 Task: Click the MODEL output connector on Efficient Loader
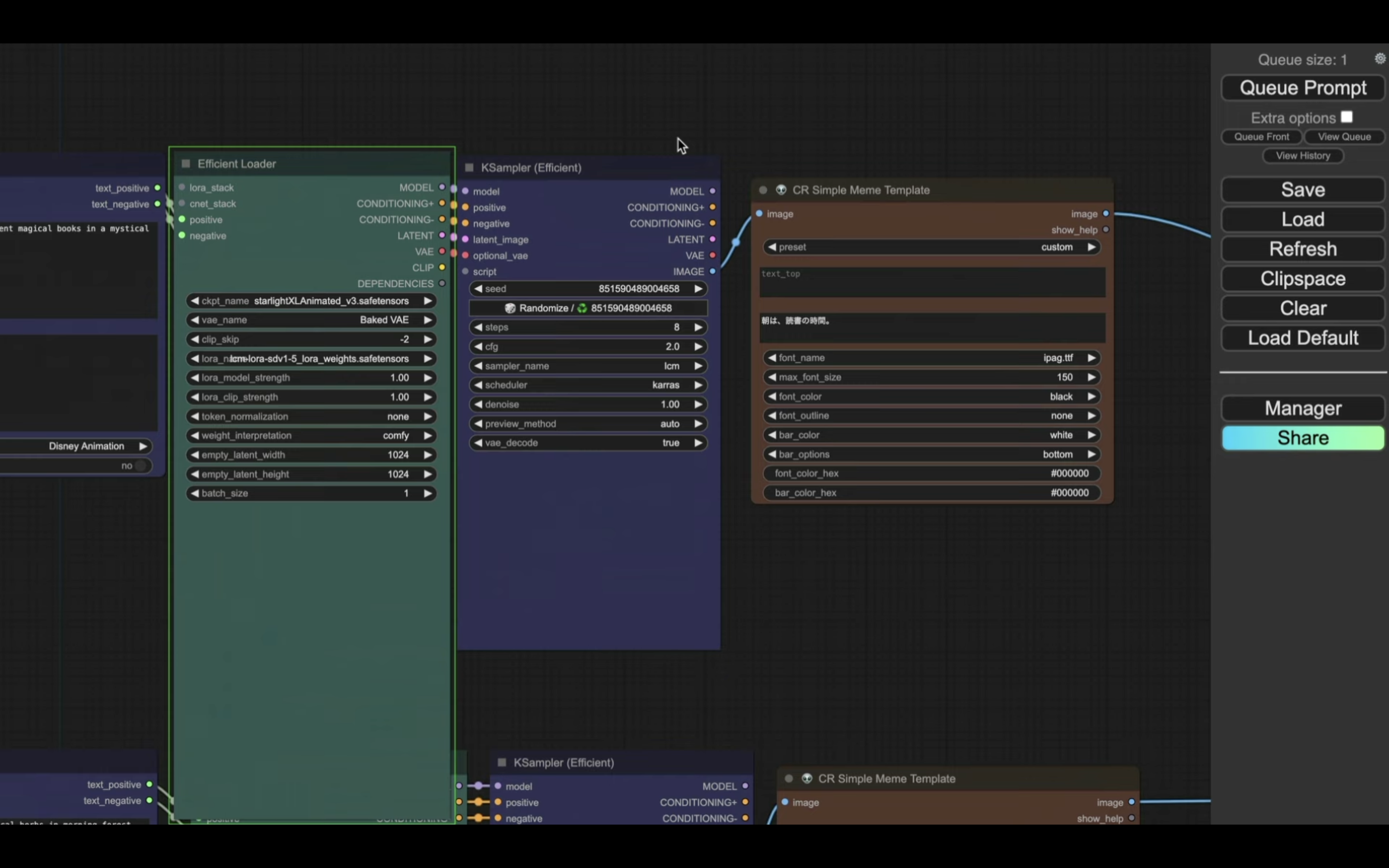click(x=442, y=187)
